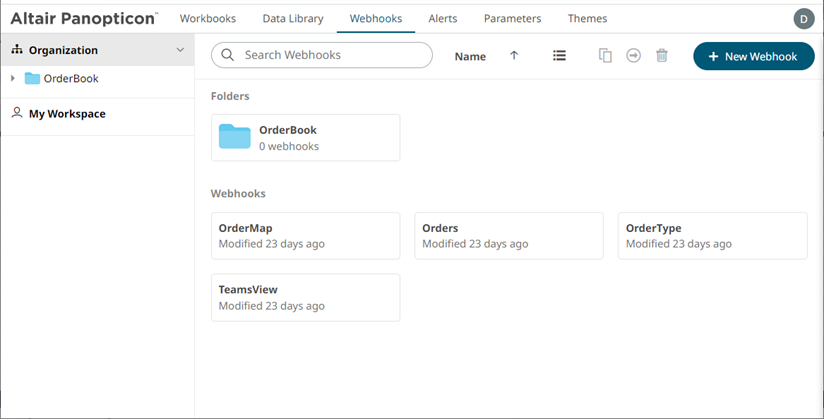Click the delete trash icon
The width and height of the screenshot is (824, 419).
661,56
